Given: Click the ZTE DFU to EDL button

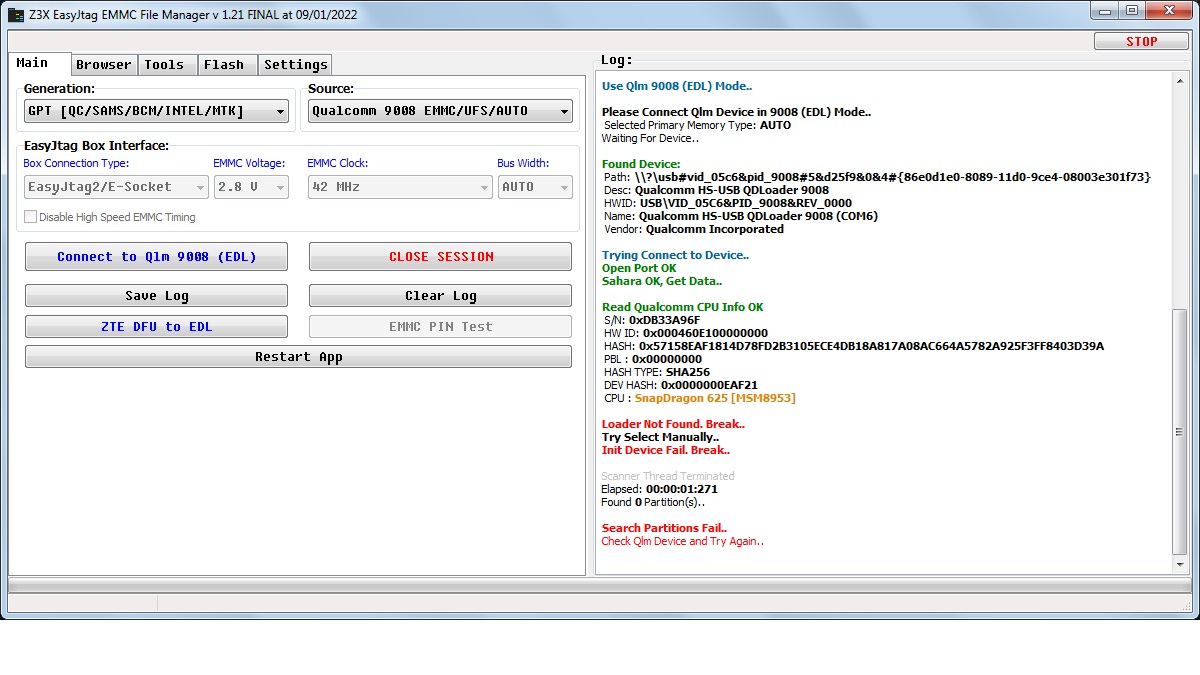Looking at the screenshot, I should (x=156, y=327).
